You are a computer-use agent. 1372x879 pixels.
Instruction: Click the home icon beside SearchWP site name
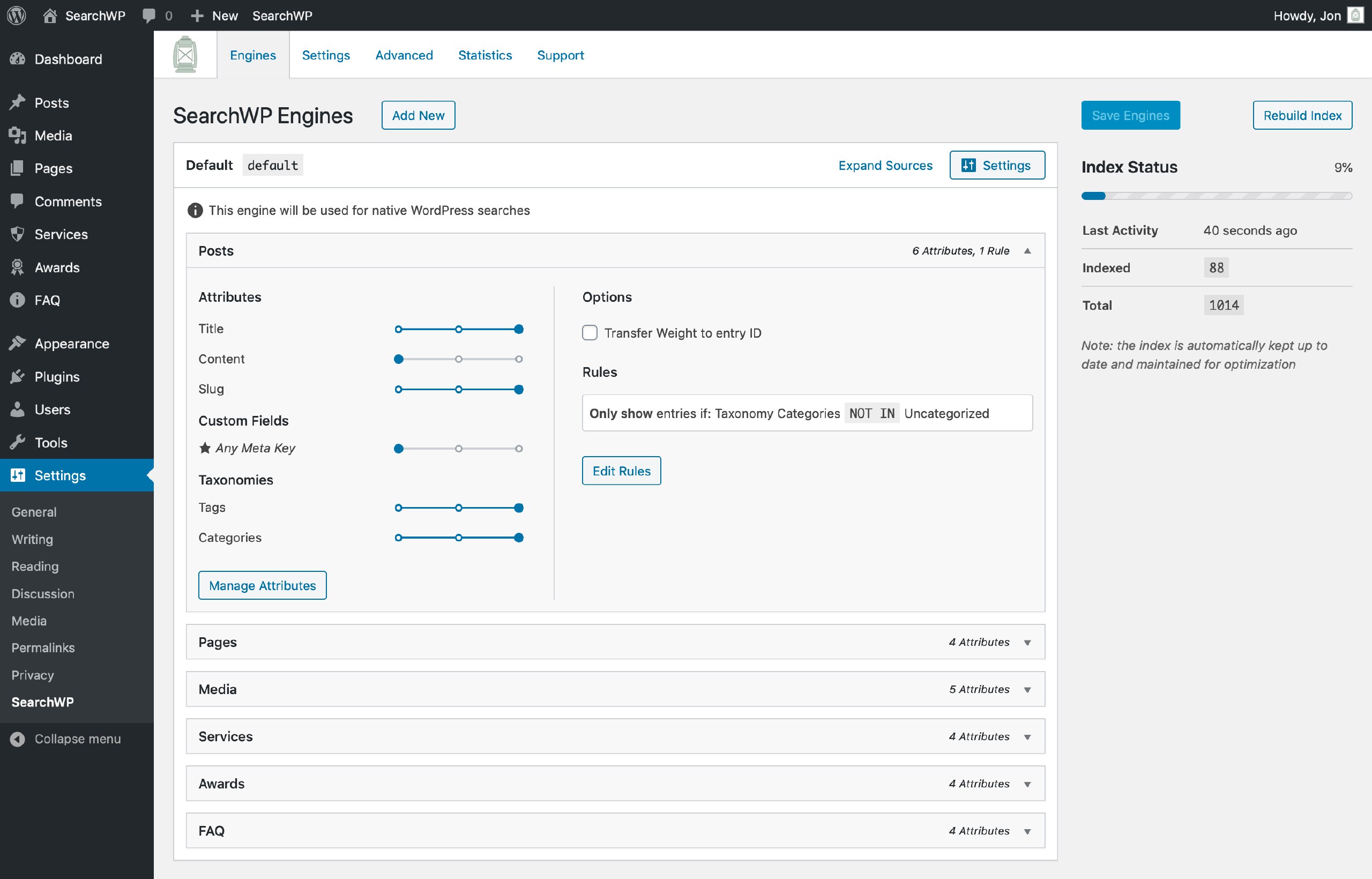click(x=50, y=16)
